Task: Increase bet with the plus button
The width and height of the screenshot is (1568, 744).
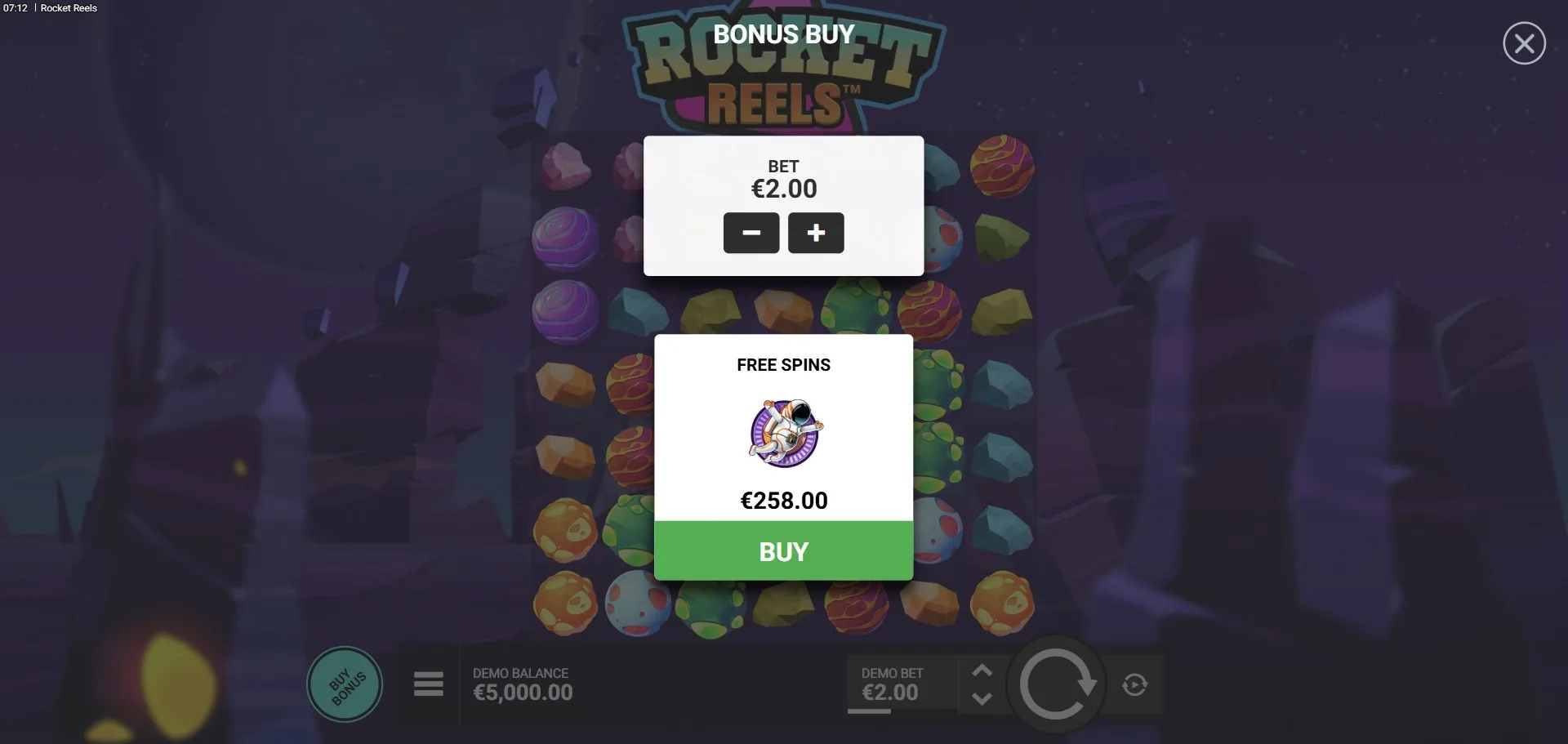Action: [x=816, y=233]
